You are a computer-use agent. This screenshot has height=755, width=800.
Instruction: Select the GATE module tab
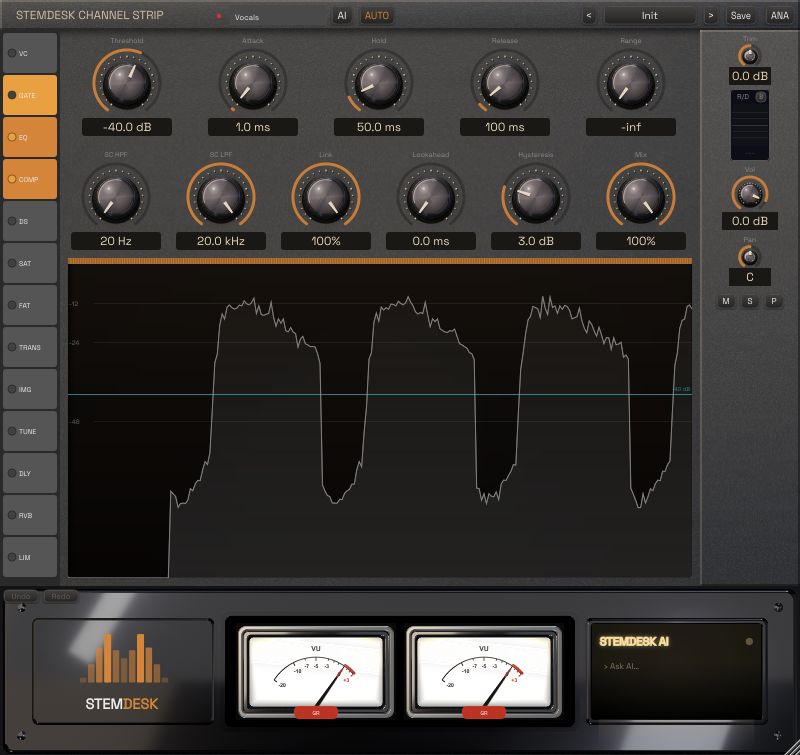tap(30, 95)
